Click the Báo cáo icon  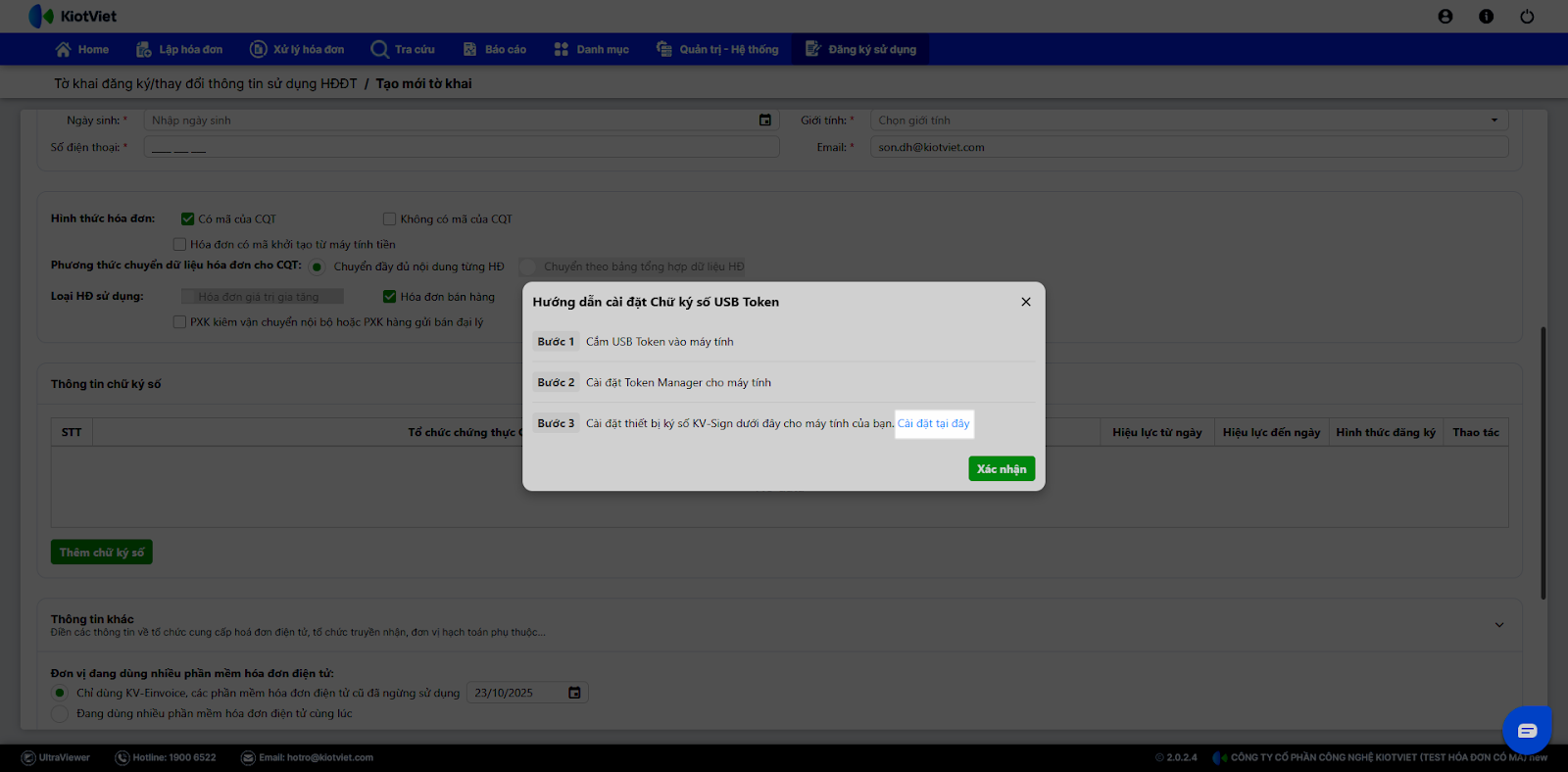click(470, 49)
